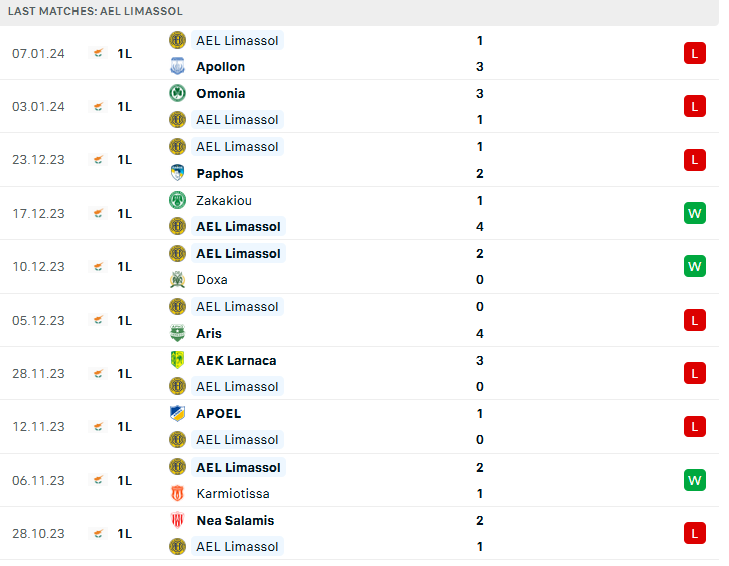Open the AEK Larnaca team link
This screenshot has width=729, height=566.
click(x=236, y=360)
